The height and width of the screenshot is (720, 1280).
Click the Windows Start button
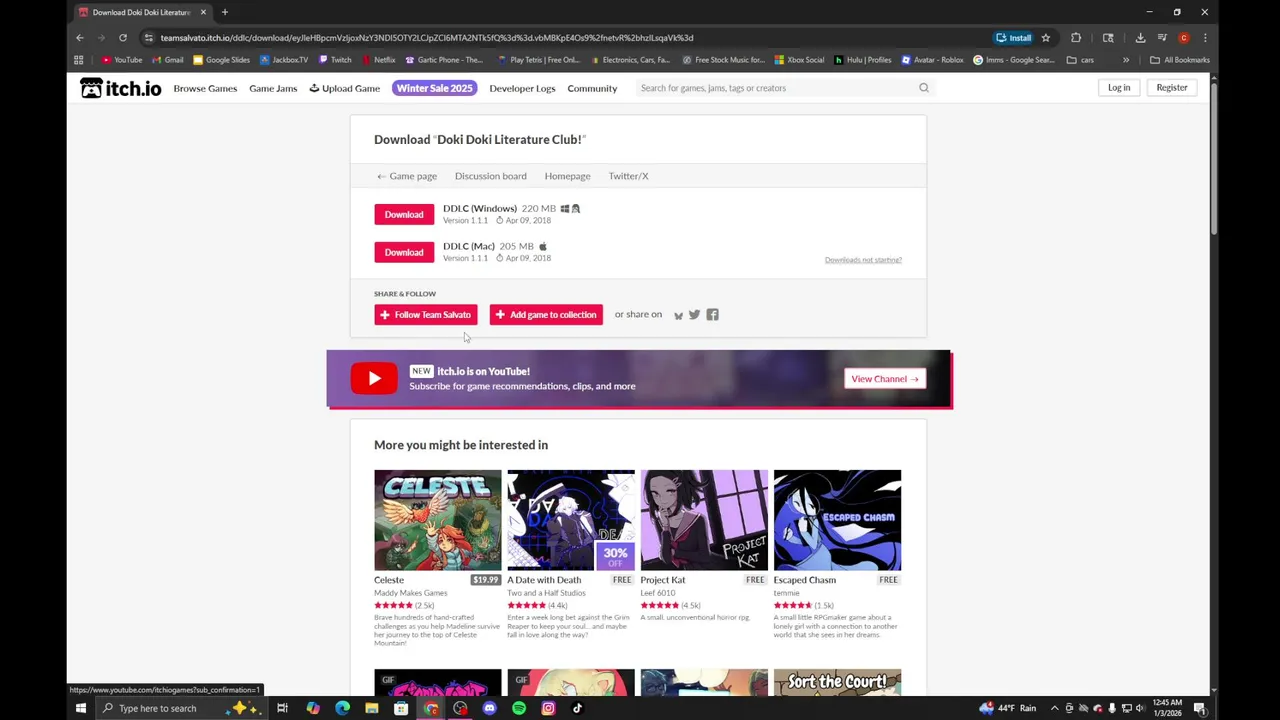point(81,708)
